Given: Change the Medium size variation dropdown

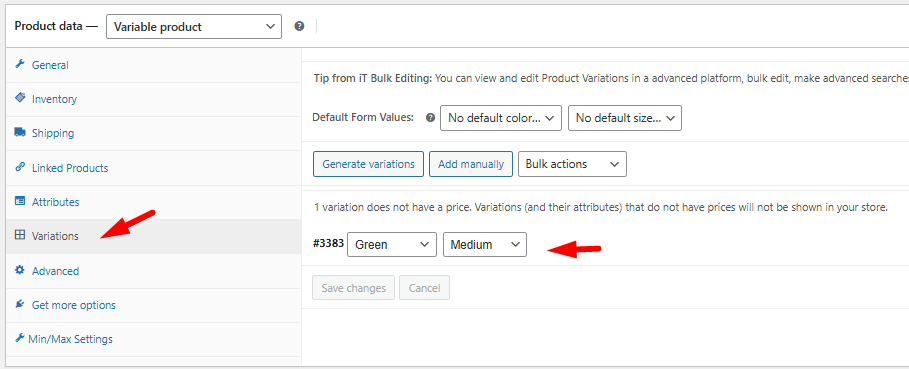Looking at the screenshot, I should tap(485, 244).
